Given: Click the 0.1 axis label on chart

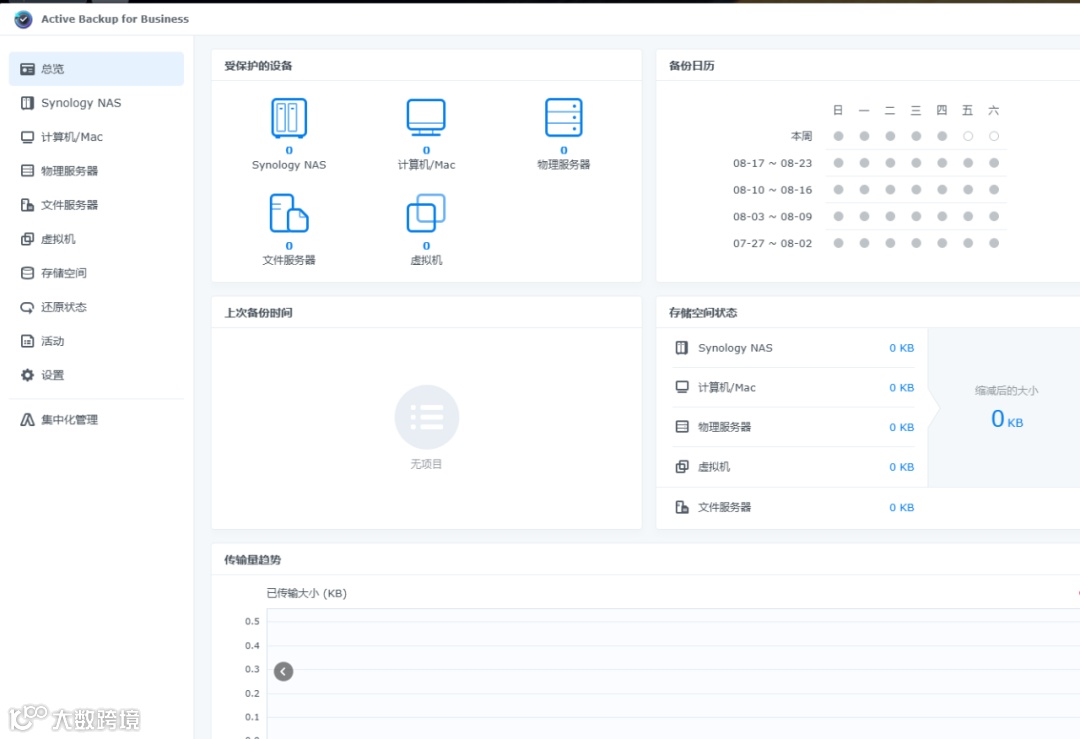Looking at the screenshot, I should tap(252, 717).
